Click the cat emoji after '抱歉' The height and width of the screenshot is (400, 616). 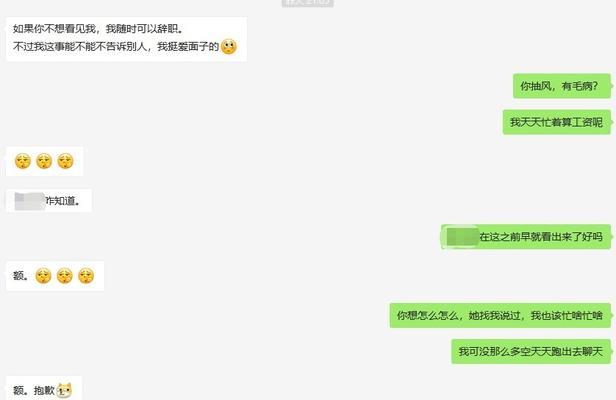pos(64,390)
